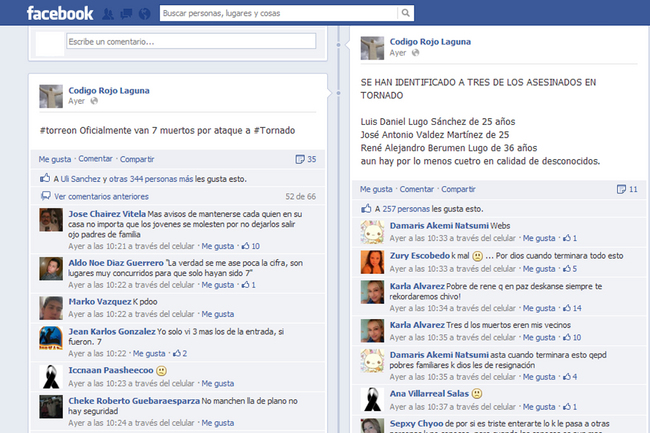Like the #torreon Tornado post with Me gusta
The image size is (650, 433).
[x=55, y=159]
